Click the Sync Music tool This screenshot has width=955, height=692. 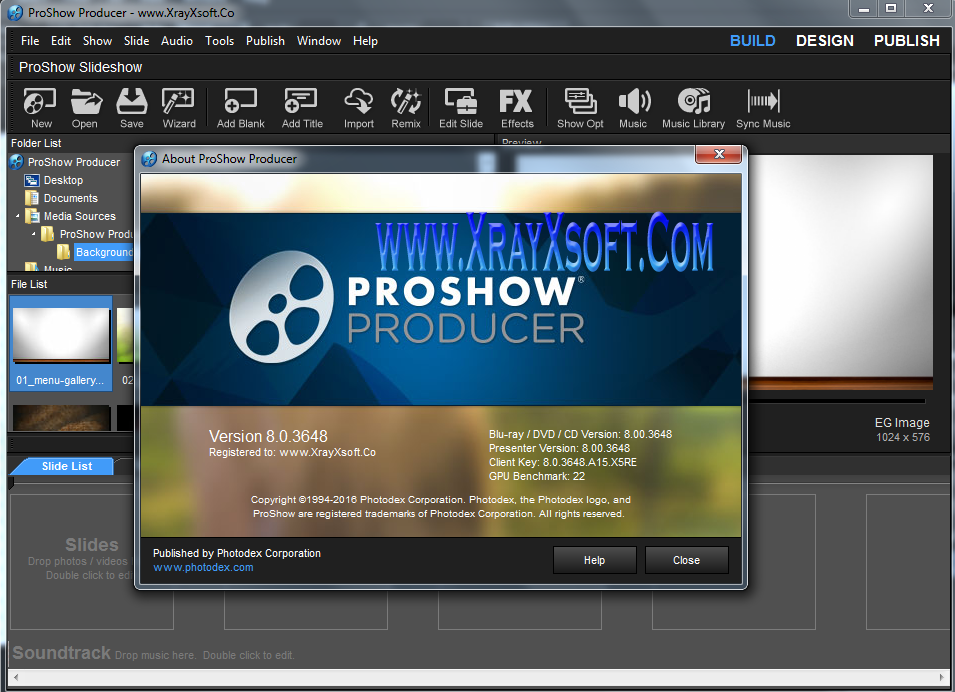763,108
